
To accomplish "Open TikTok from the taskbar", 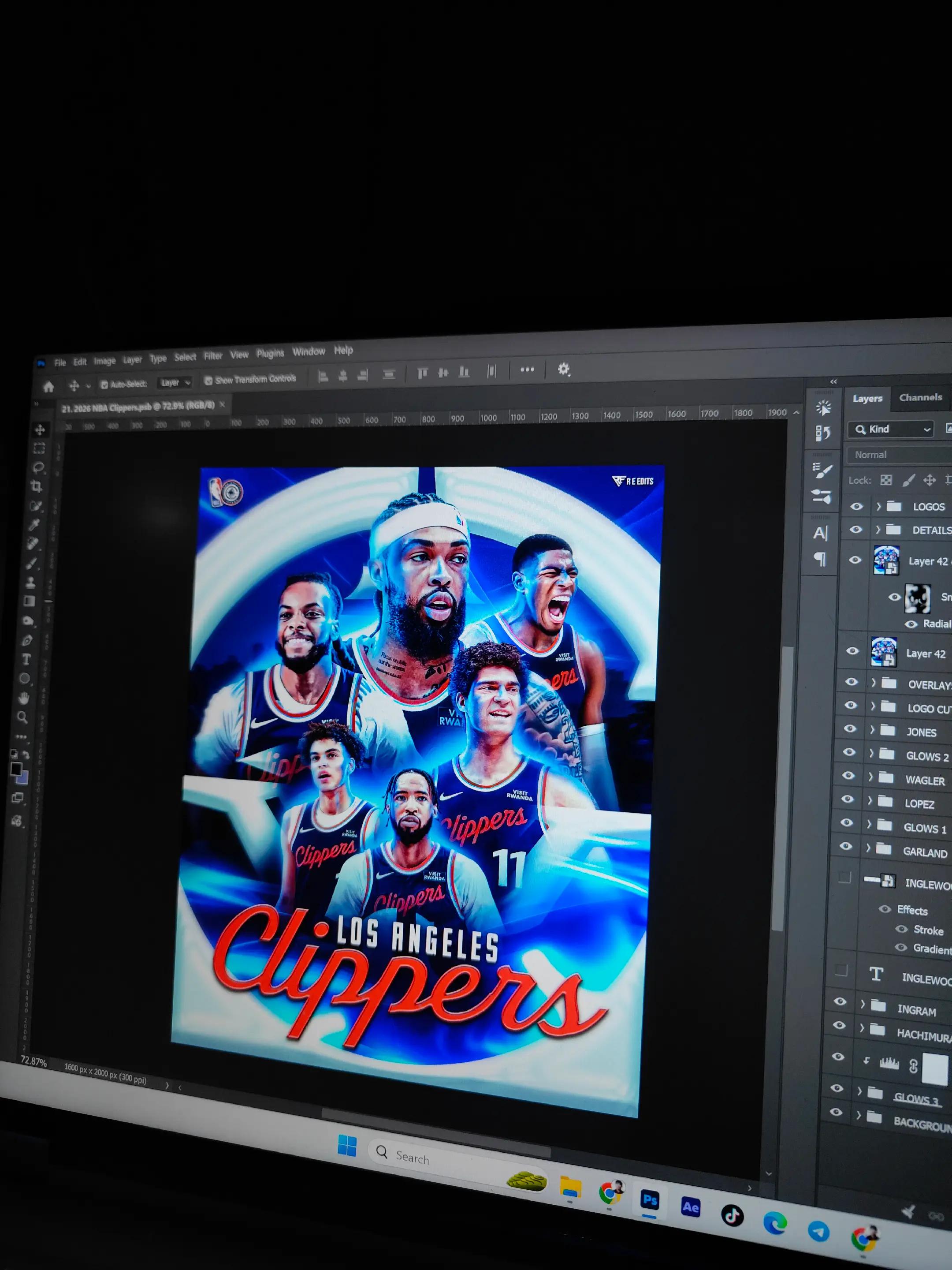I will tap(732, 1215).
